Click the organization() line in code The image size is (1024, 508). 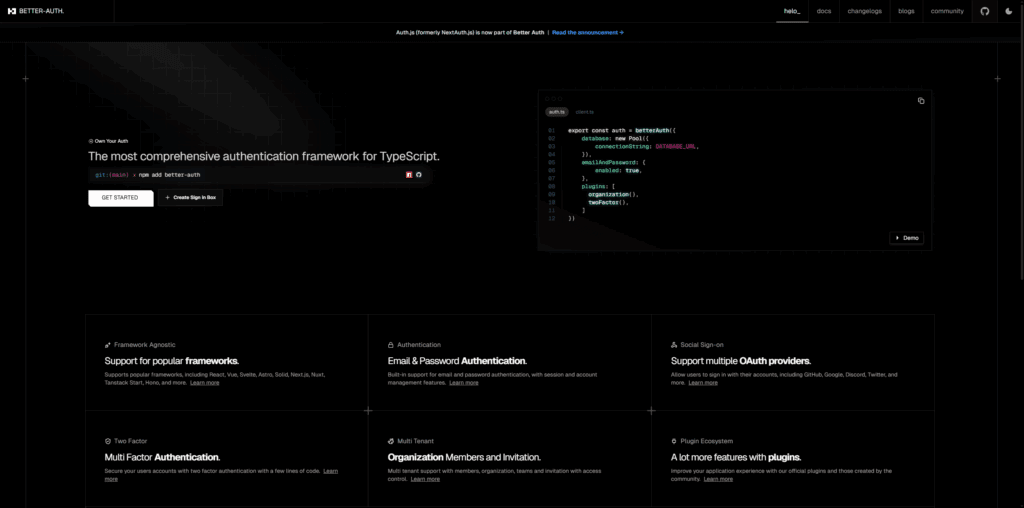point(613,195)
